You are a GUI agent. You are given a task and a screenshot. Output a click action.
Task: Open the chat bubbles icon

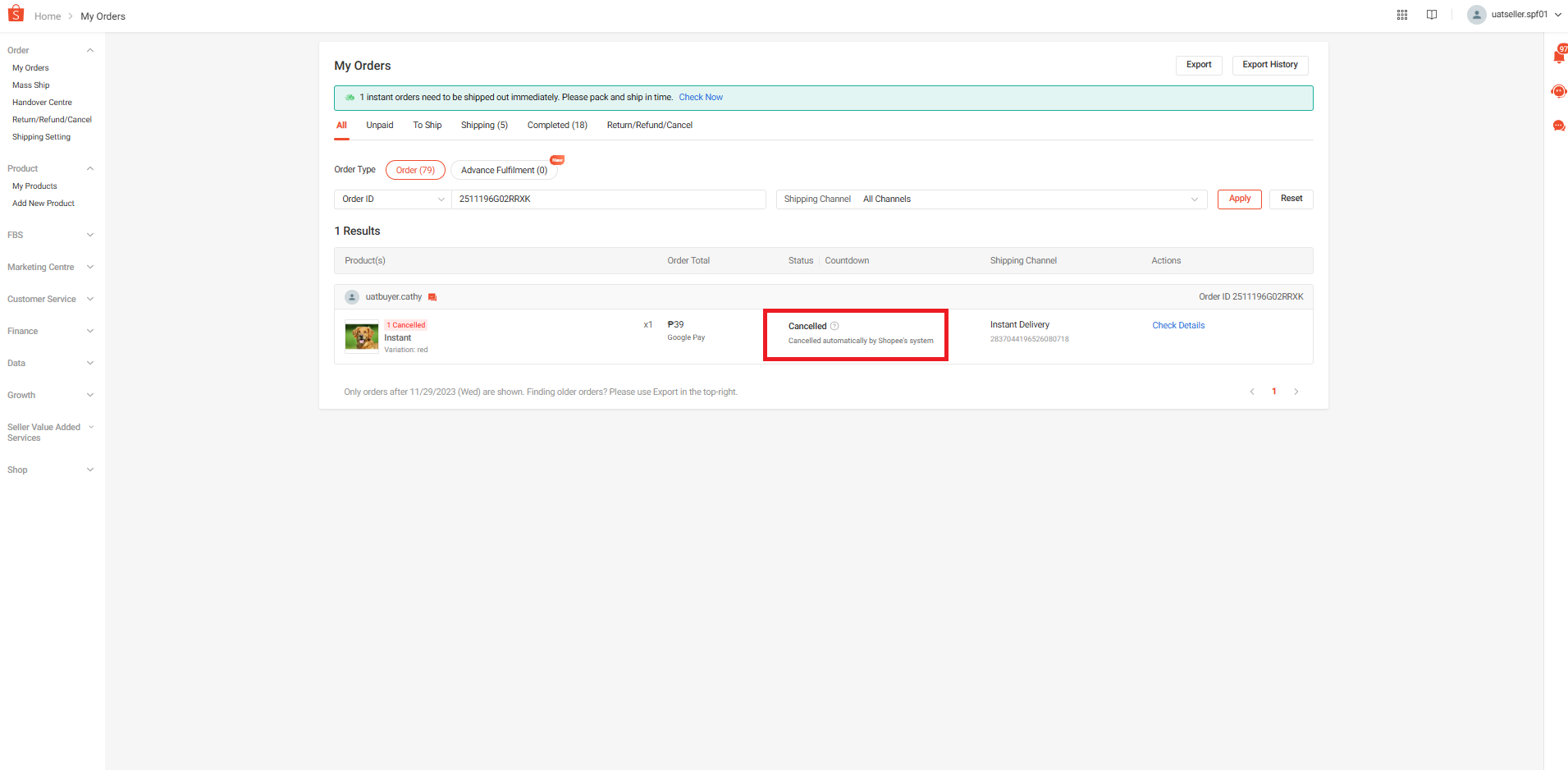click(1559, 126)
